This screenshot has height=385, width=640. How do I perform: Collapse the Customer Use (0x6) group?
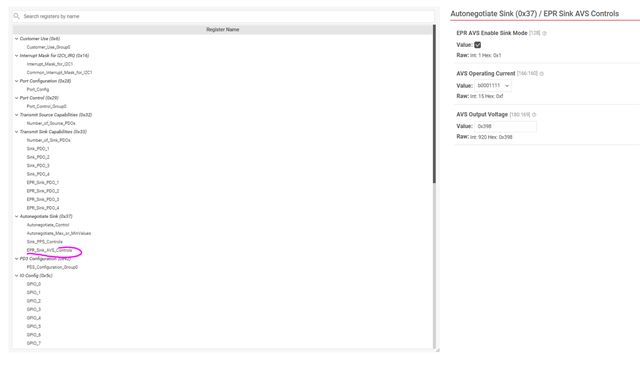point(17,39)
